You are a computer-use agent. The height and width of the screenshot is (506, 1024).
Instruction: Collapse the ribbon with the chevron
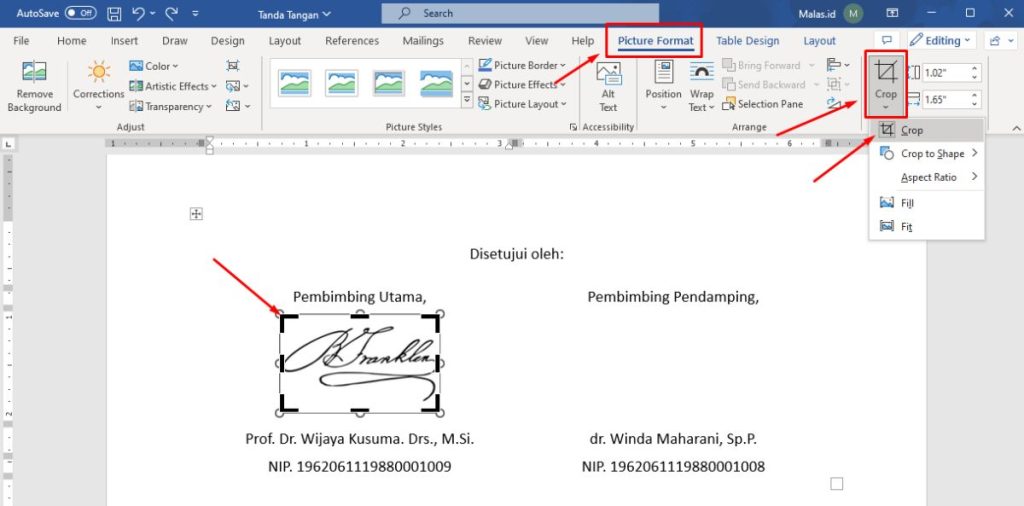click(x=1016, y=127)
